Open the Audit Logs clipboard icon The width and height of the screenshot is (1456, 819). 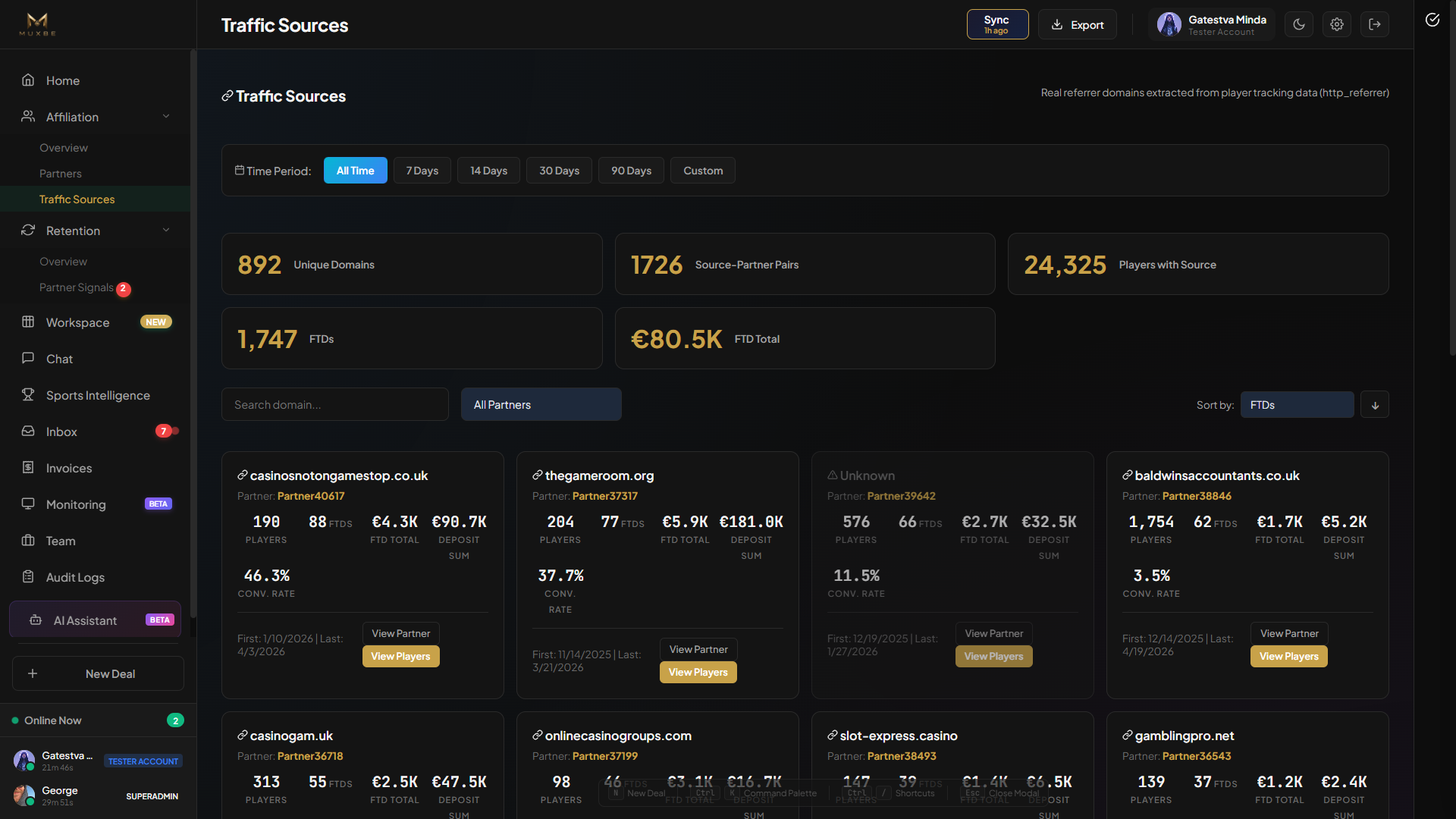(28, 577)
